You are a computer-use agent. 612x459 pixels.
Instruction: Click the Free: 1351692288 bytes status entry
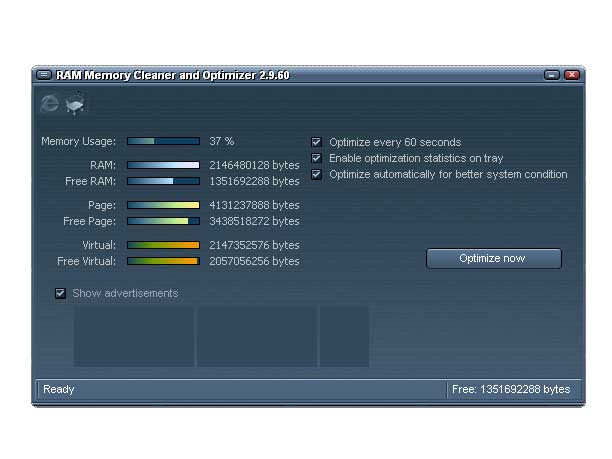[x=511, y=389]
